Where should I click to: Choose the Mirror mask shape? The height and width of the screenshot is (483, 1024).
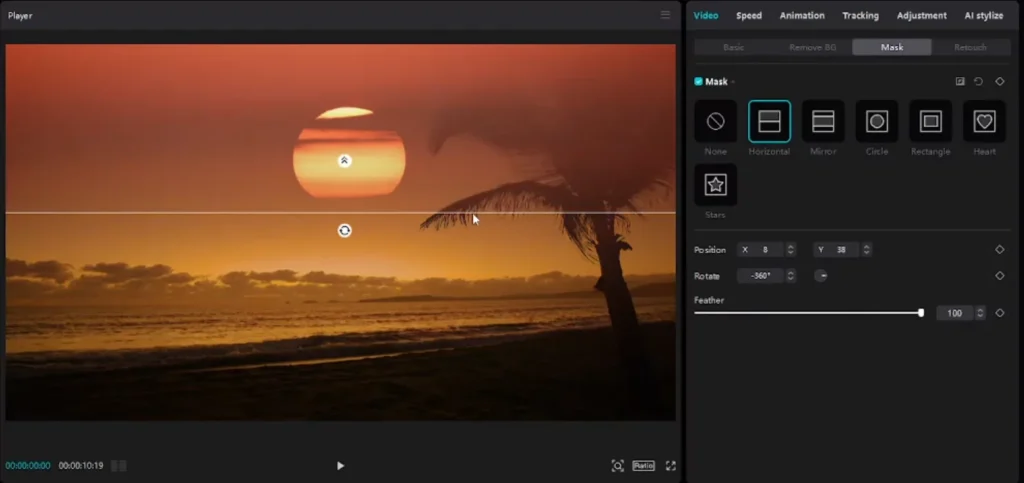(x=823, y=121)
